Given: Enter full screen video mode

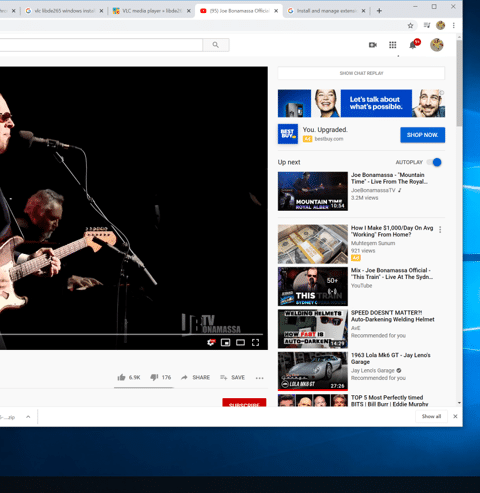Looking at the screenshot, I should [255, 342].
